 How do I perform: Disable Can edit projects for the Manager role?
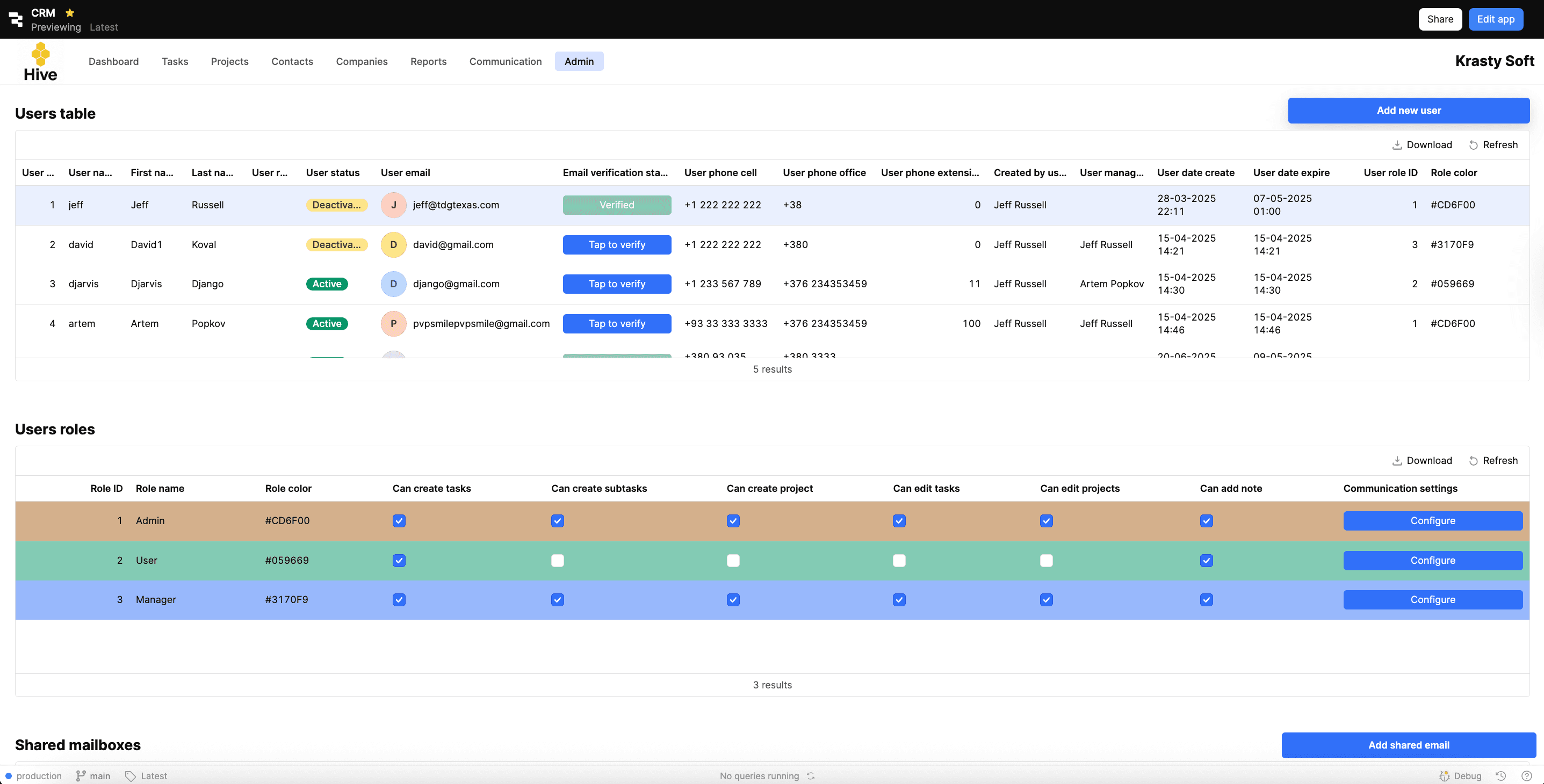(1046, 599)
